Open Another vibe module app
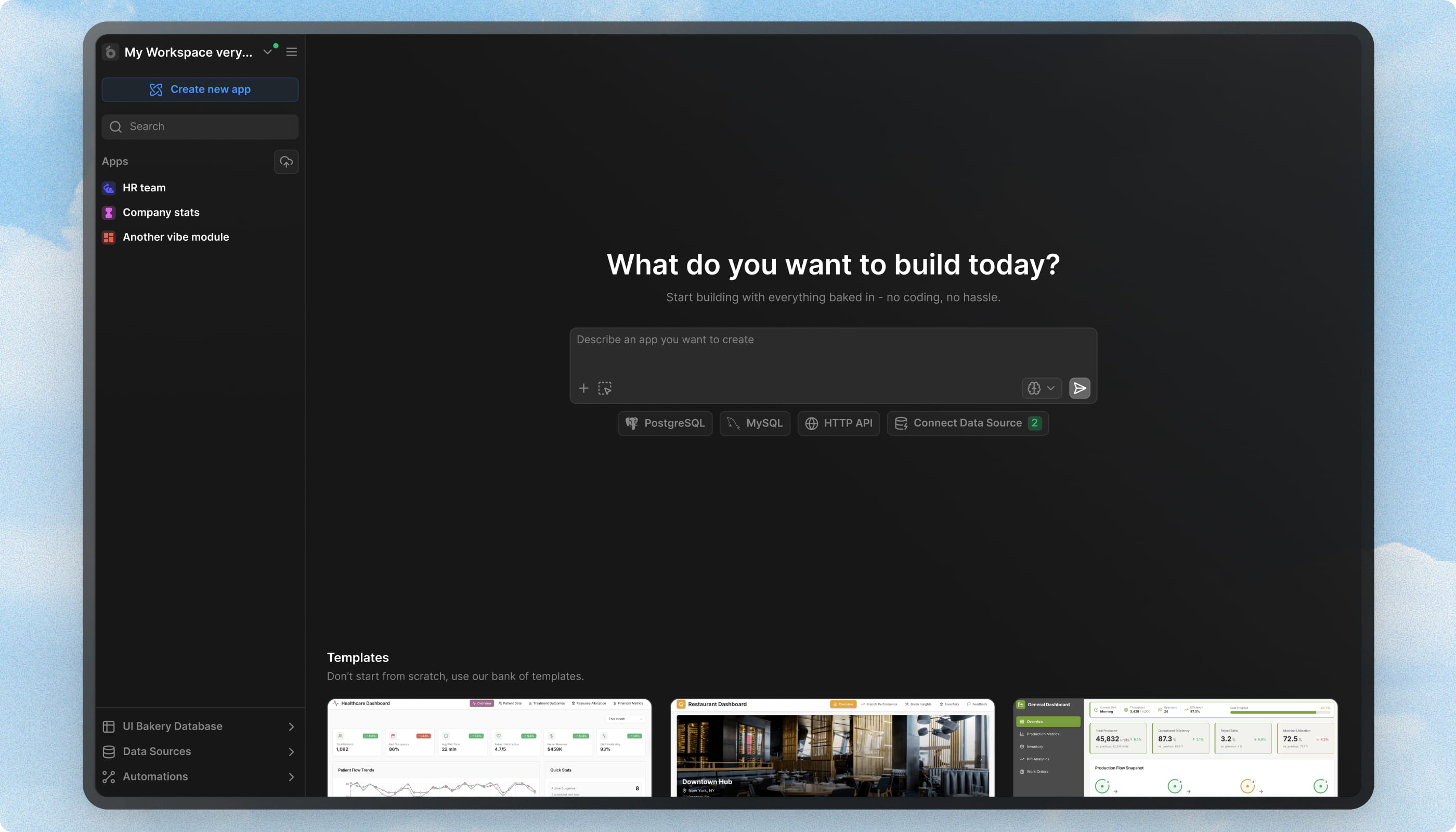The height and width of the screenshot is (832, 1456). coord(175,237)
